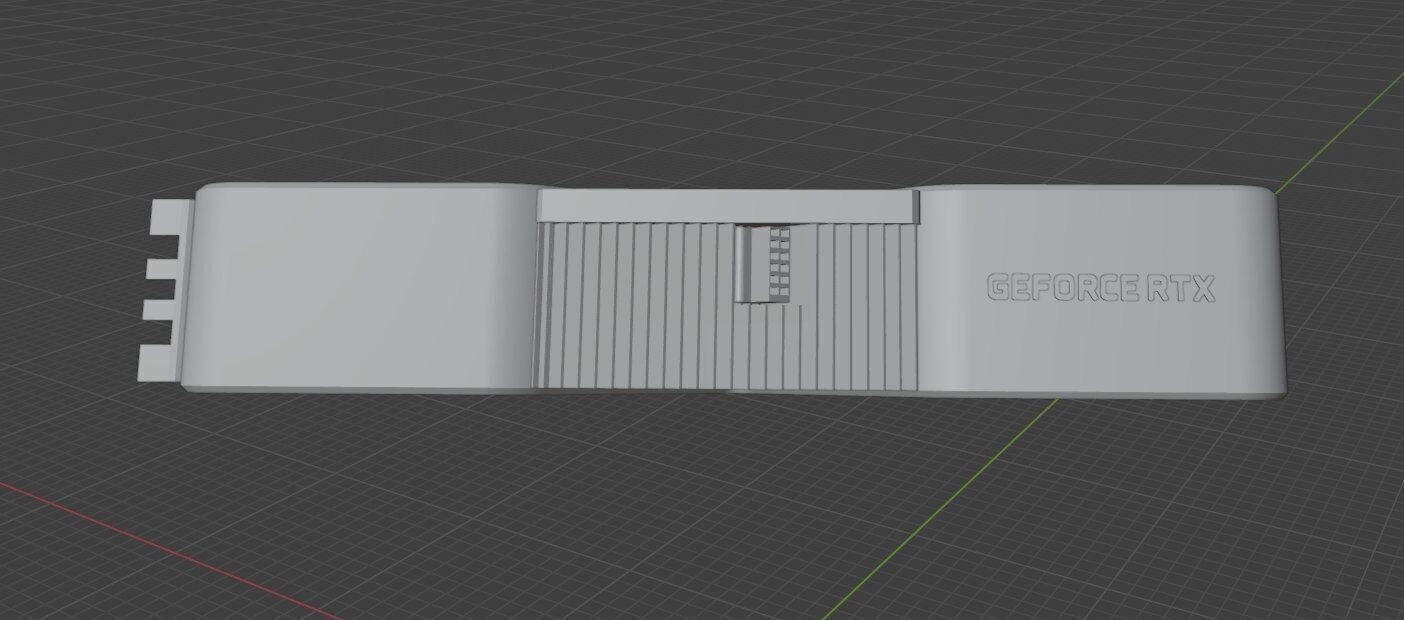Image resolution: width=1404 pixels, height=620 pixels.
Task: Click the blank left shroud panel of the card
Action: (360, 287)
